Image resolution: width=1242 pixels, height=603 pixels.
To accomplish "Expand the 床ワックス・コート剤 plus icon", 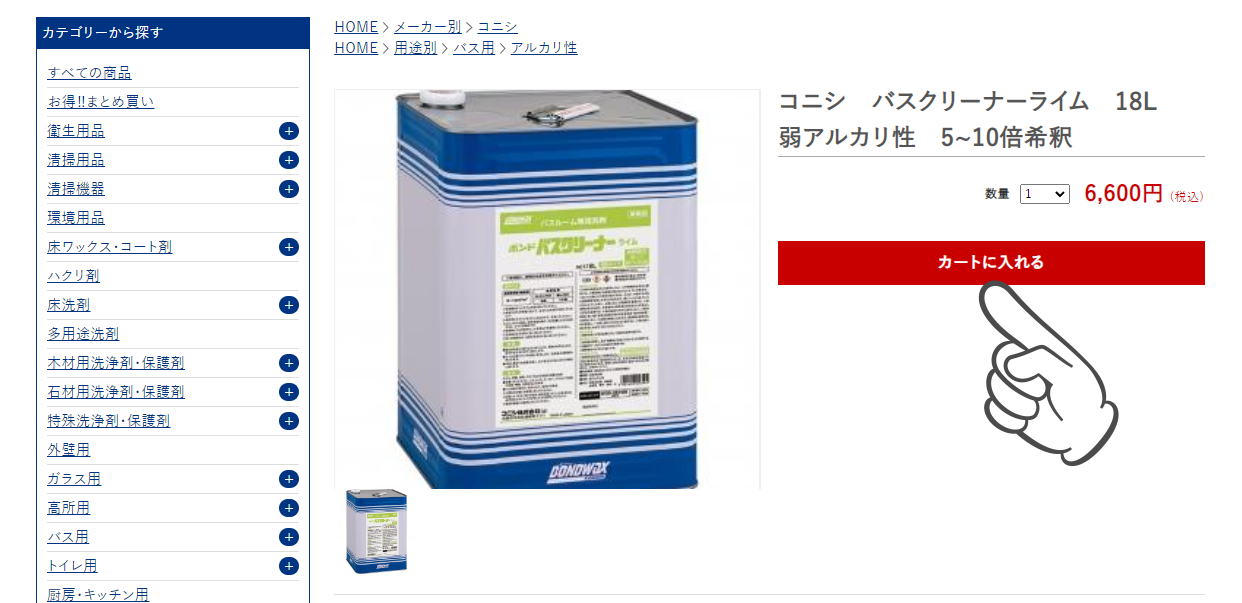I will [x=289, y=247].
